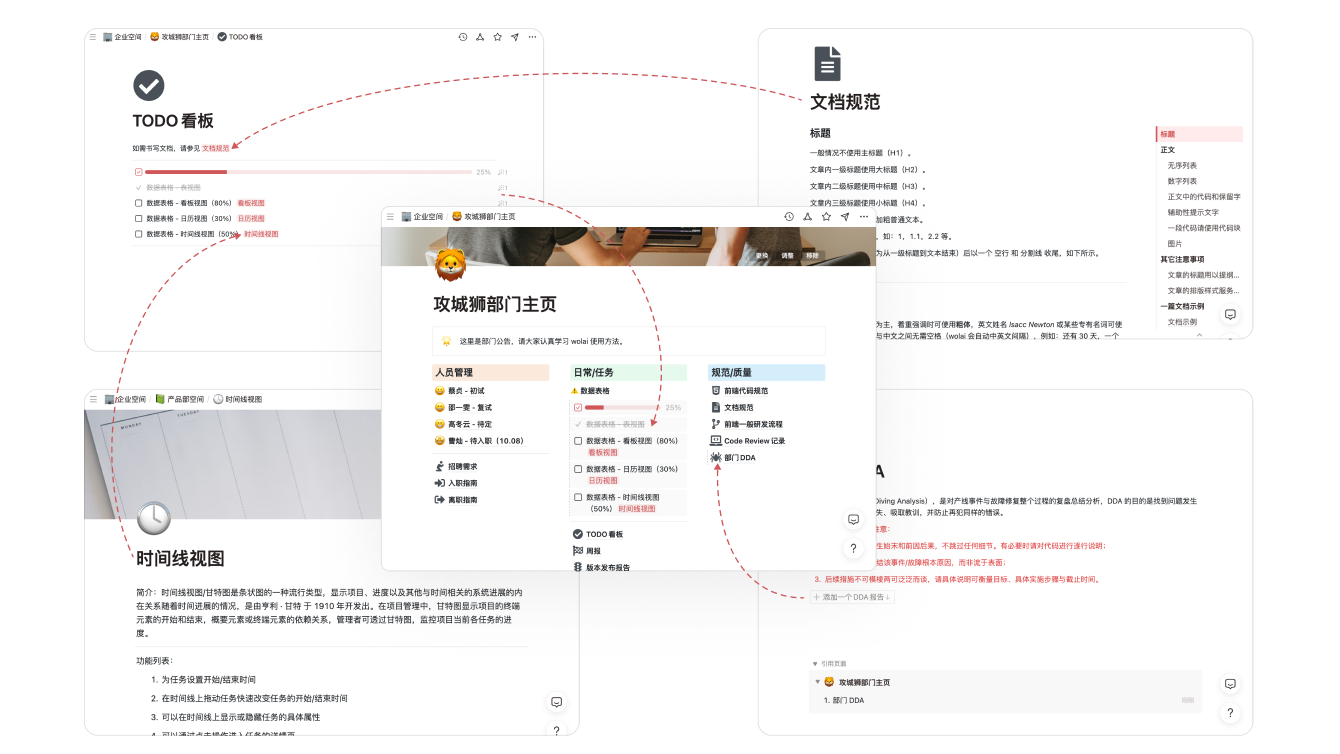Check 数据表格 - 看板视图 (80%) in TODO 看板 window
The height and width of the screenshot is (754, 1340).
click(x=139, y=203)
